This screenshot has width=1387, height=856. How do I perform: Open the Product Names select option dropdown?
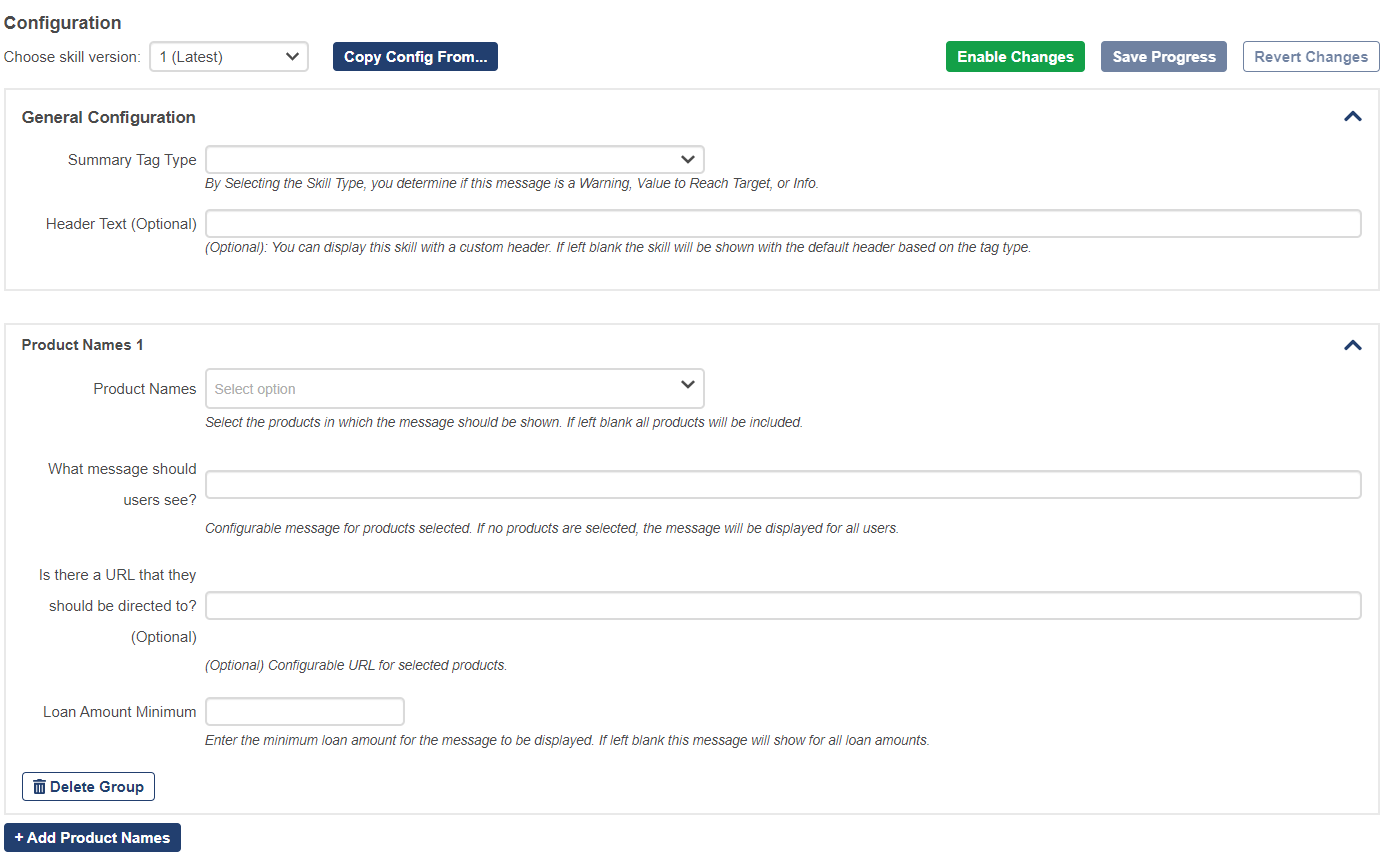tap(455, 388)
